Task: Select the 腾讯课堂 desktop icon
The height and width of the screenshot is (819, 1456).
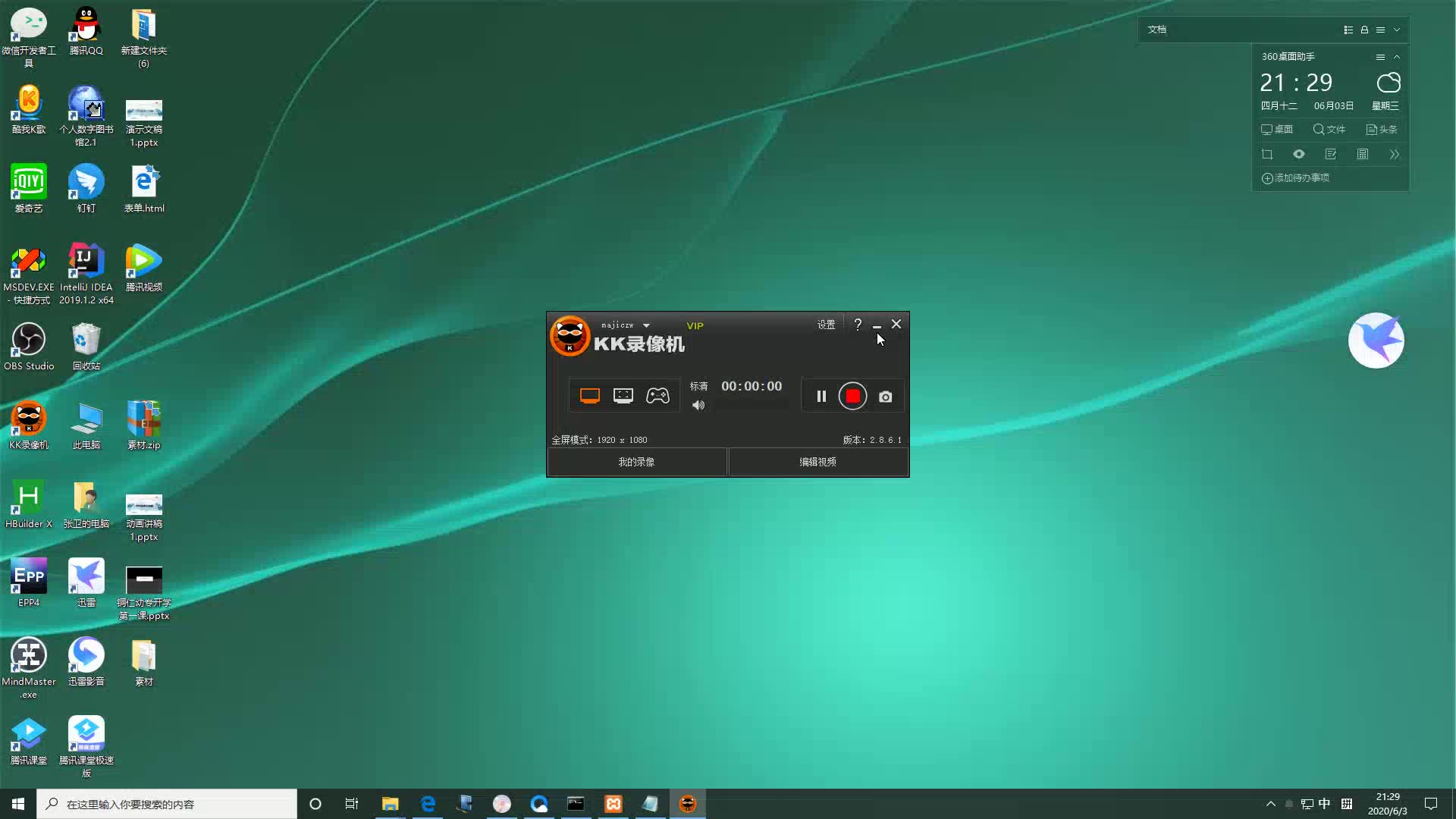Action: tap(29, 741)
